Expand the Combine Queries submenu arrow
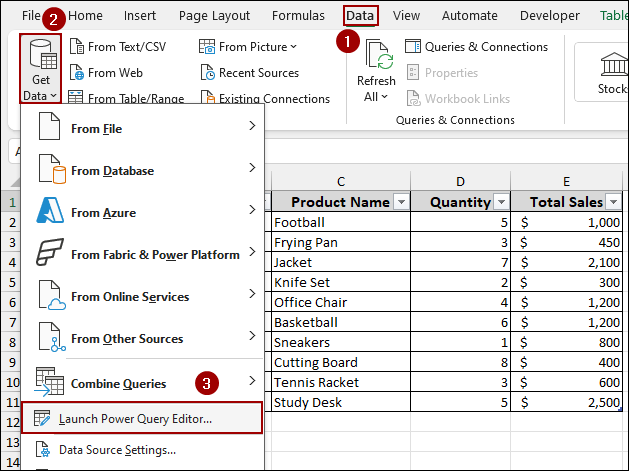Screen dimensions: 629x471 pyautogui.click(x=252, y=380)
